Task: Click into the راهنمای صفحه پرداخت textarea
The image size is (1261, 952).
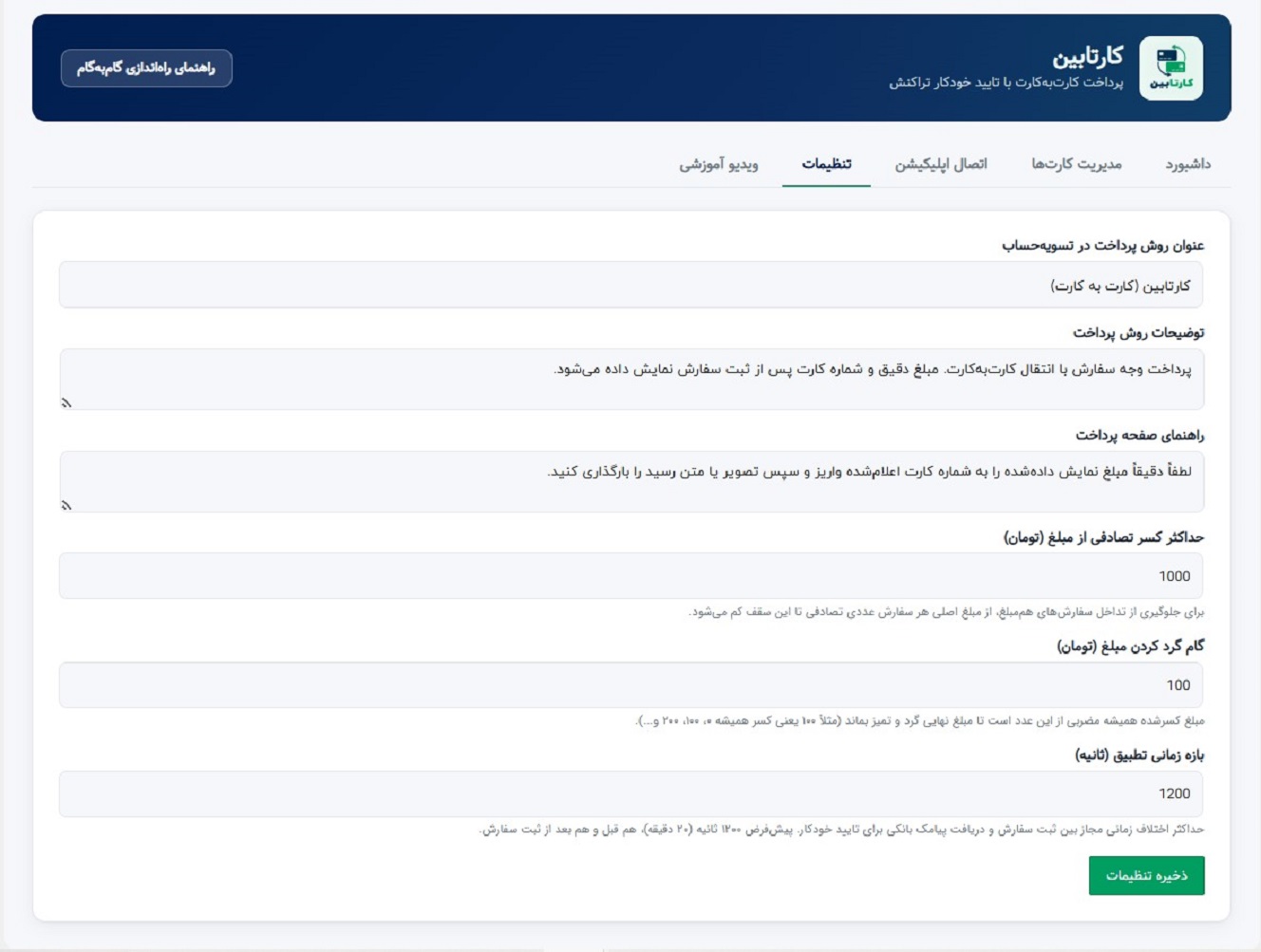Action: click(630, 481)
